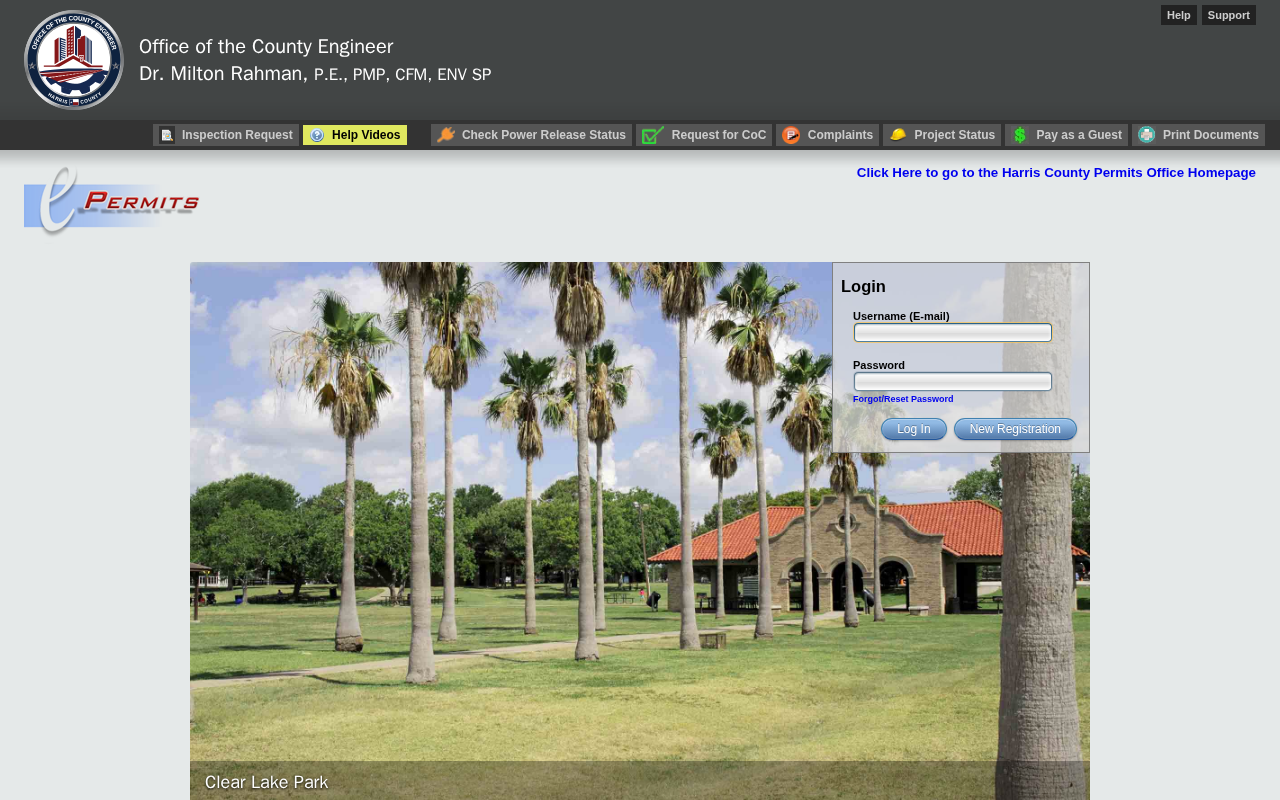Click the Office of County Engineer seal logo
This screenshot has height=800, width=1280.
74,60
